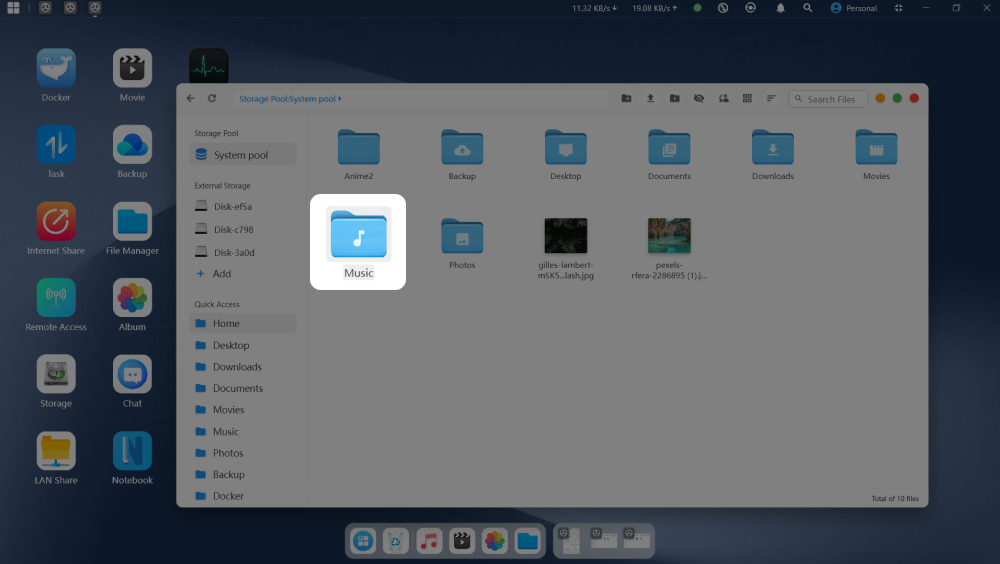Open the Music folder
The width and height of the screenshot is (1000, 564).
point(358,236)
